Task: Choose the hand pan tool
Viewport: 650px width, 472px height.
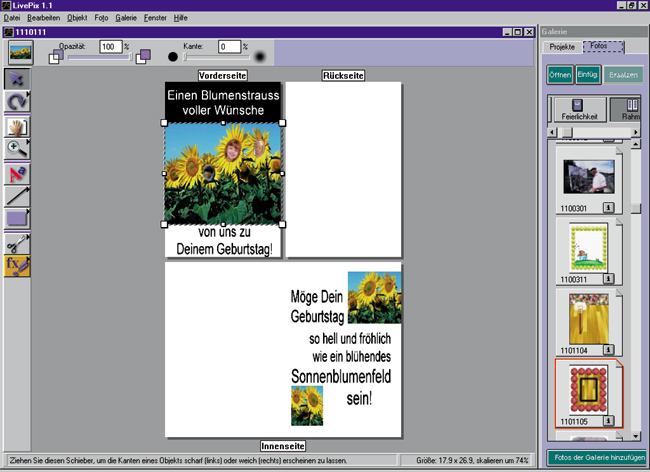Action: (x=18, y=126)
